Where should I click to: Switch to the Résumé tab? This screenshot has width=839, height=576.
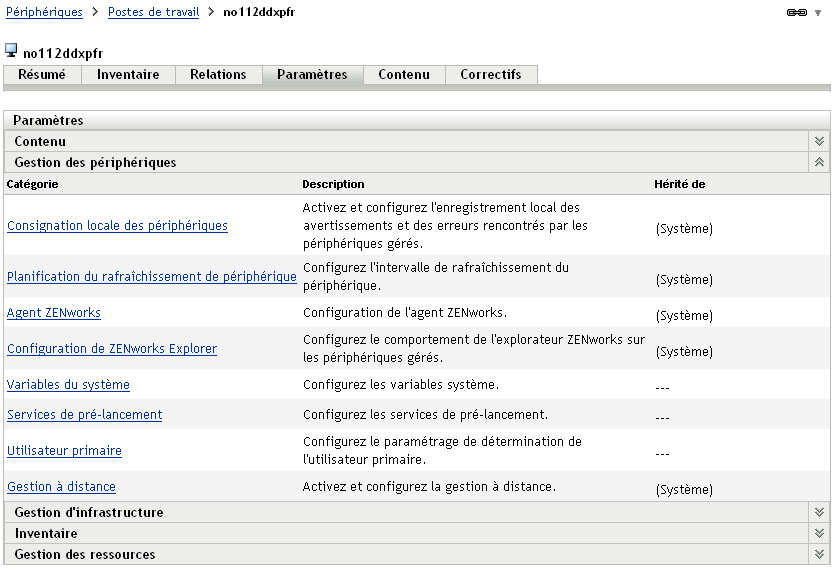(42, 75)
